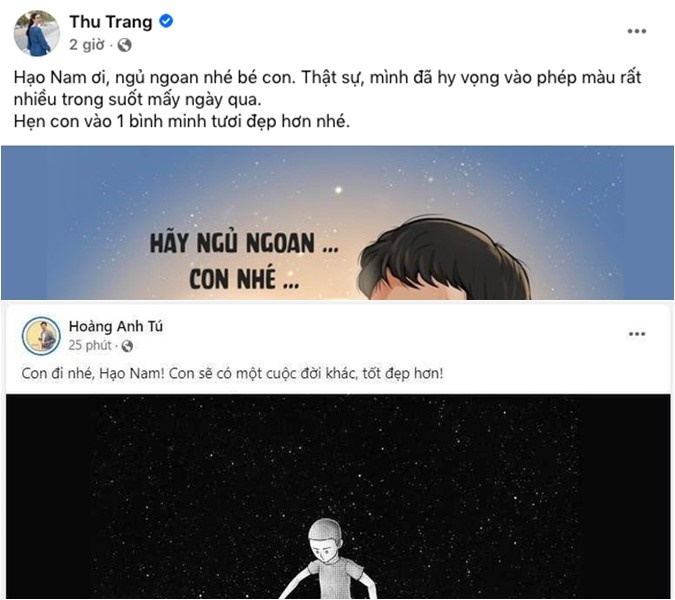Viewport: 675px width, 600px height.
Task: Click the 'Hẹn con vào 1 bình minh' line
Action: 182,121
